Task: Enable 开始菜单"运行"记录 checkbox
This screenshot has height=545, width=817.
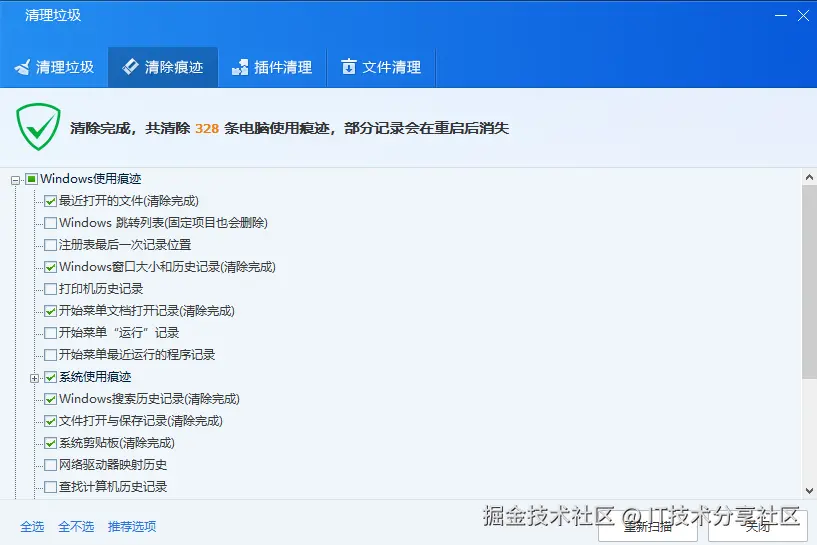Action: tap(51, 333)
